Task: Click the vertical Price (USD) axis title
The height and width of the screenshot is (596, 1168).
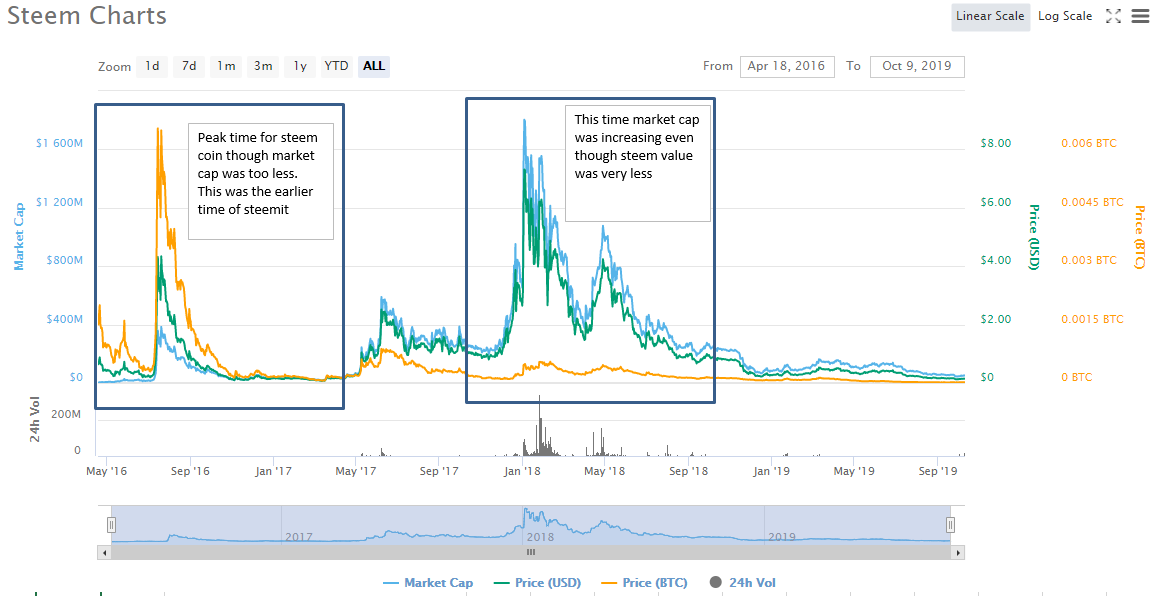Action: (x=1034, y=237)
